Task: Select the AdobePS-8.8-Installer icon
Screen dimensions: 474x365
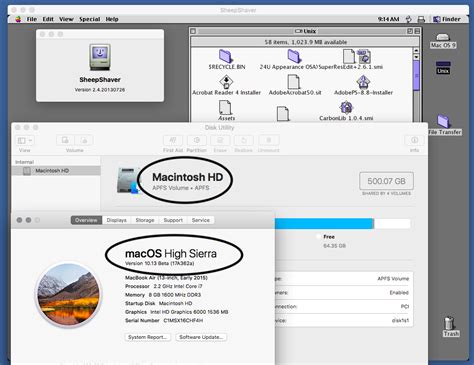Action: (x=363, y=85)
